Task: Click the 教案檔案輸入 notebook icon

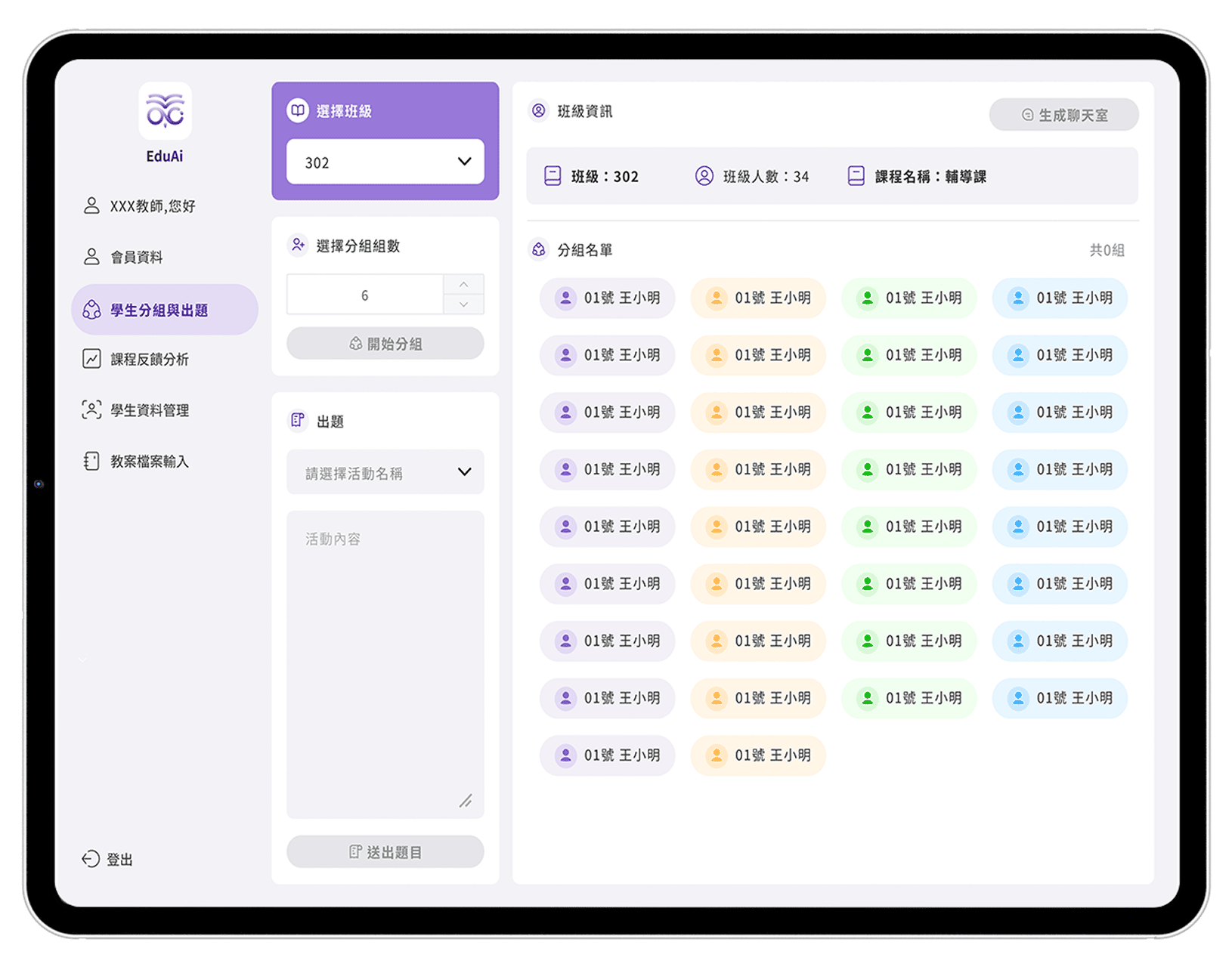Action: point(91,461)
